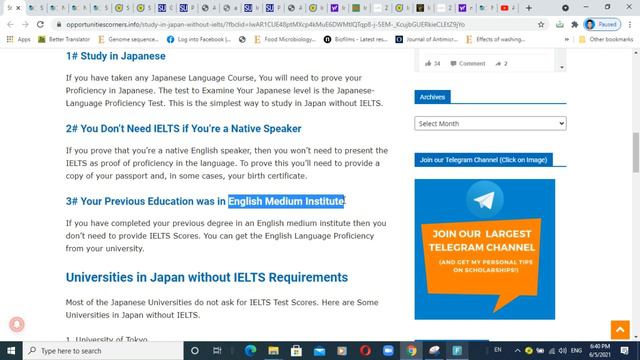Open the Better Translator bookmark

[64, 39]
